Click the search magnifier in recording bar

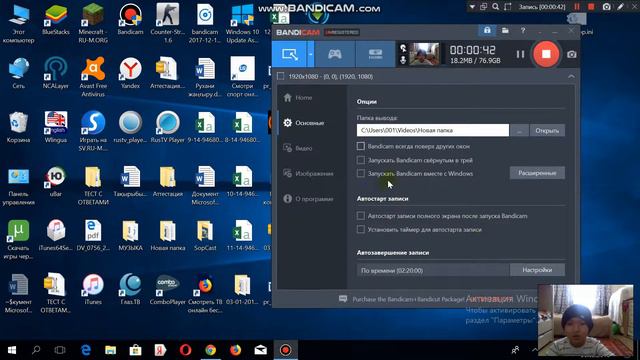(x=495, y=7)
